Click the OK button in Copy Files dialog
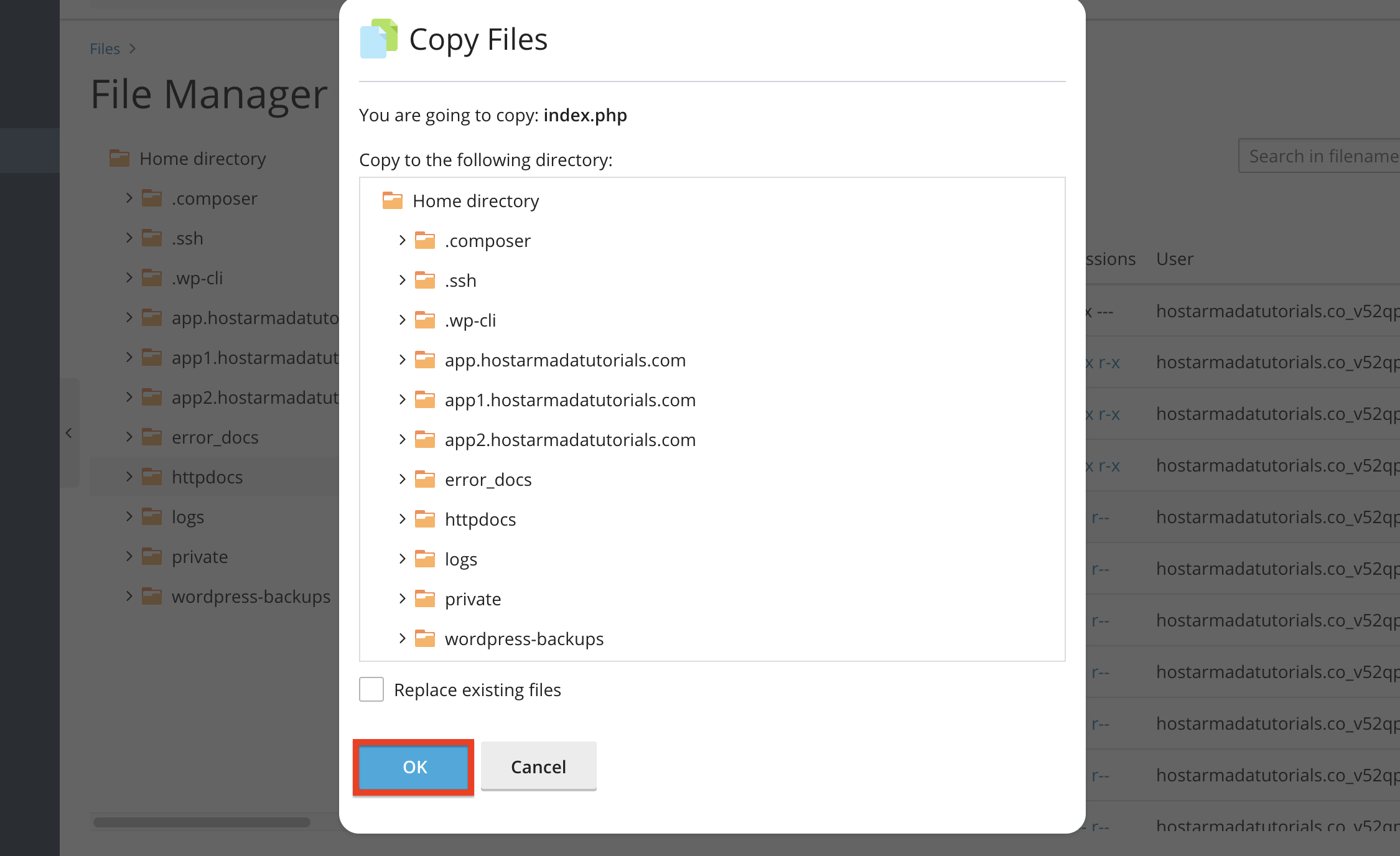The height and width of the screenshot is (856, 1400). 414,767
